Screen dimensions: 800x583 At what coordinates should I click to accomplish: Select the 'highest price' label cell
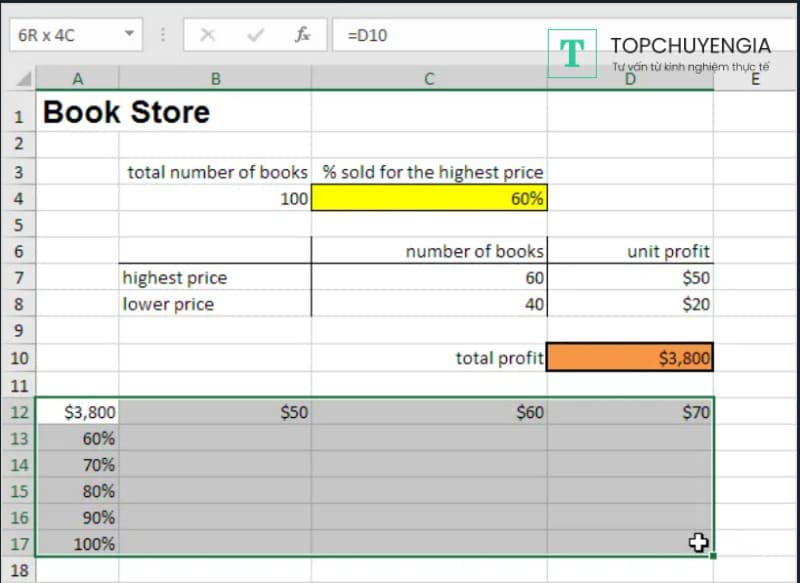tap(214, 278)
